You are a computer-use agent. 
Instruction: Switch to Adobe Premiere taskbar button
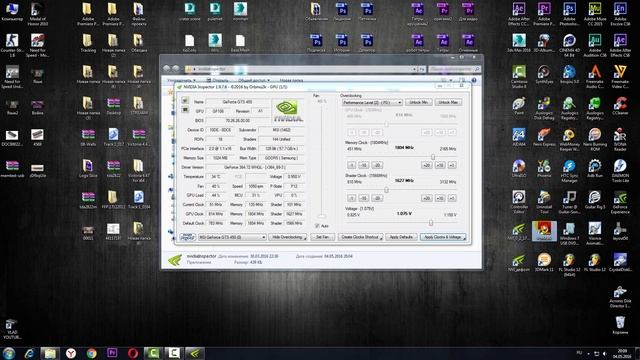click(x=112, y=353)
